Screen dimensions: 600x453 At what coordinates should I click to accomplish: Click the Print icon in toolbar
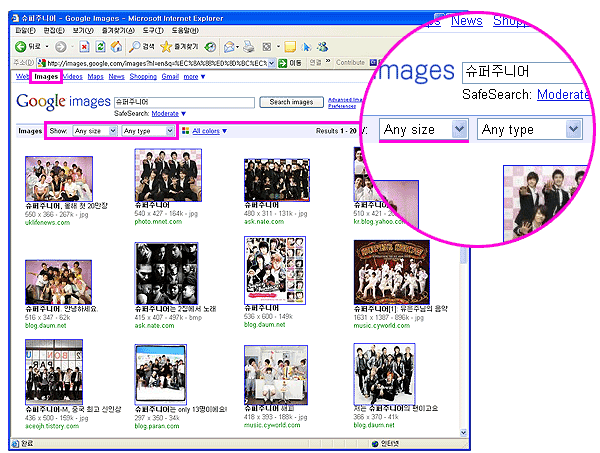click(x=247, y=47)
